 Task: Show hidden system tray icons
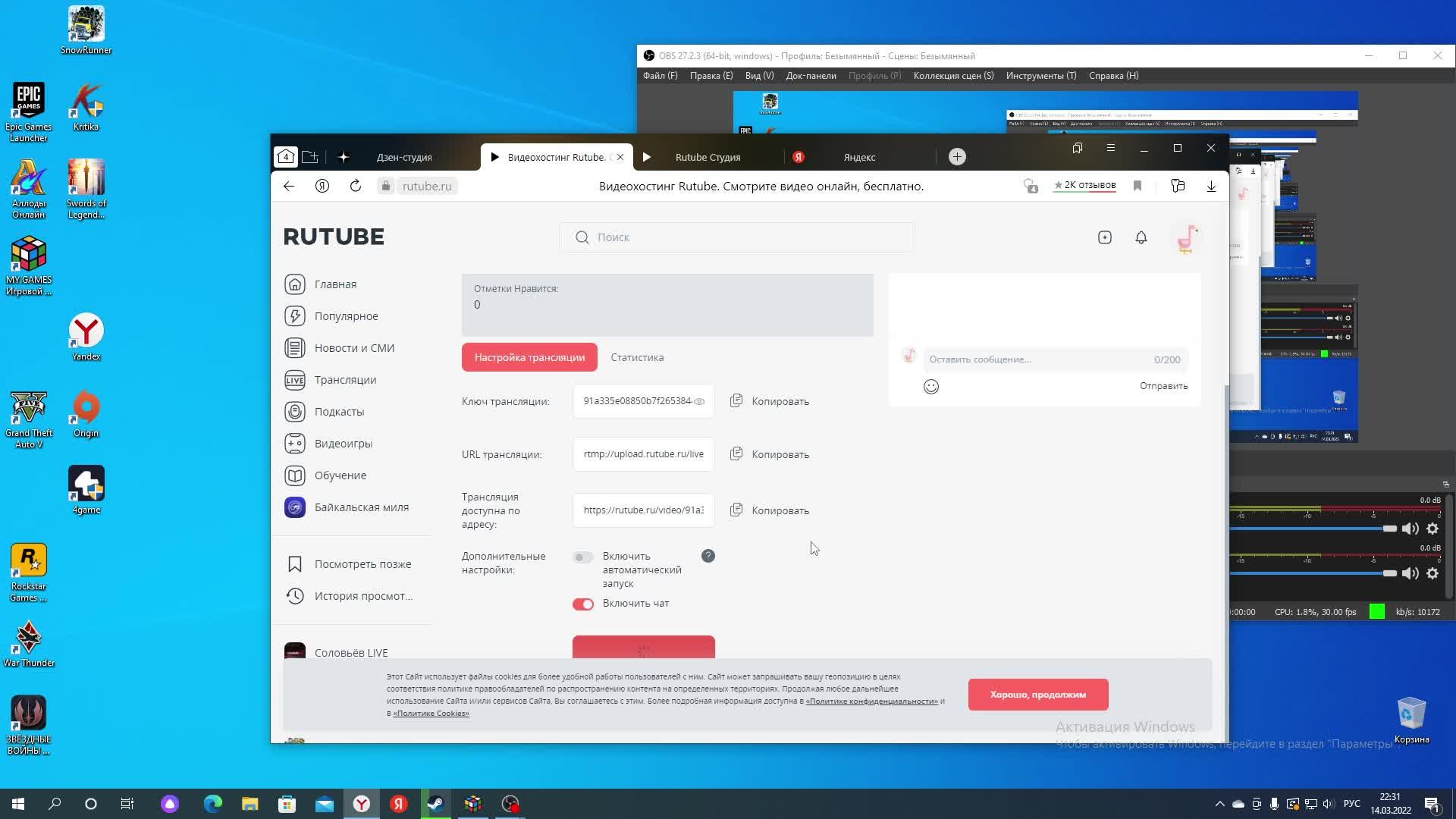[1219, 804]
